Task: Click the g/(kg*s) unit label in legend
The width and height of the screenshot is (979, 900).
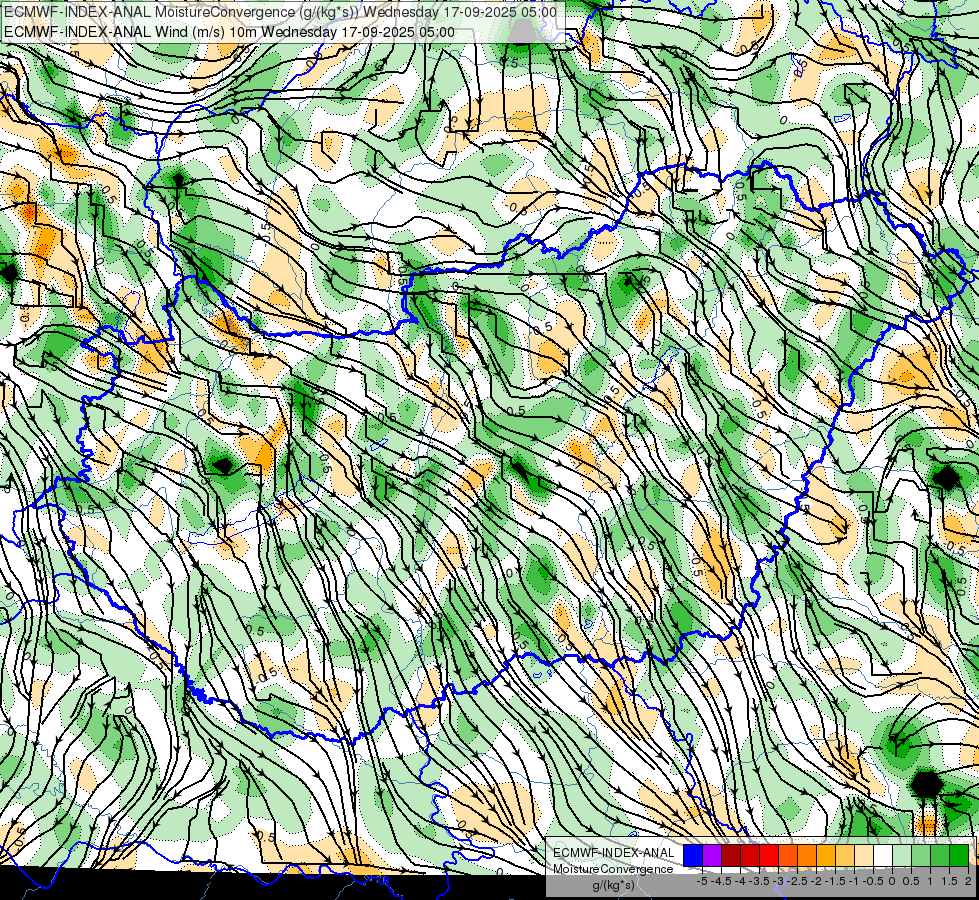Action: coord(613,886)
